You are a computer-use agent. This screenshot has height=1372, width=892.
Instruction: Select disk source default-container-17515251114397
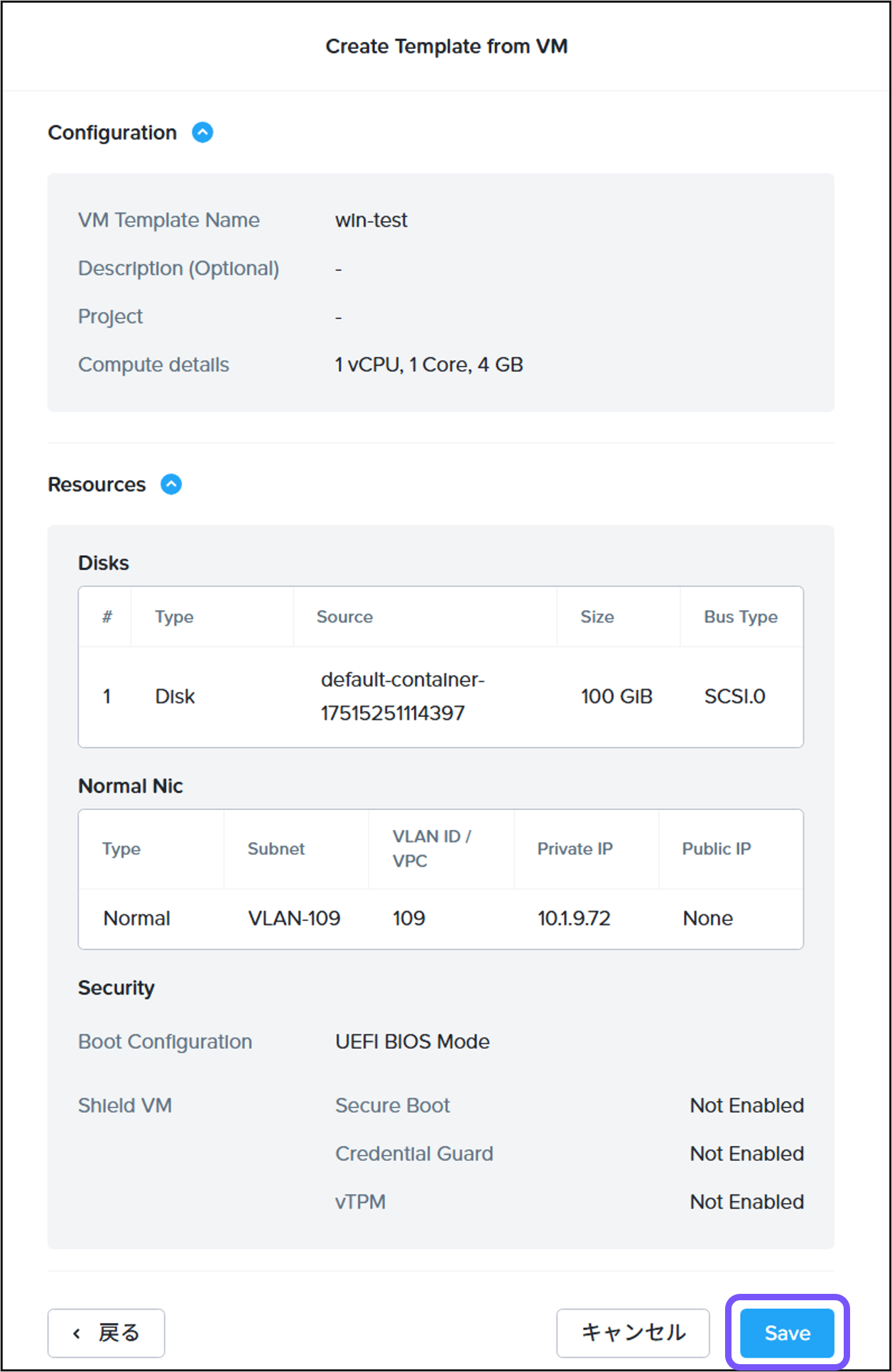(x=402, y=696)
